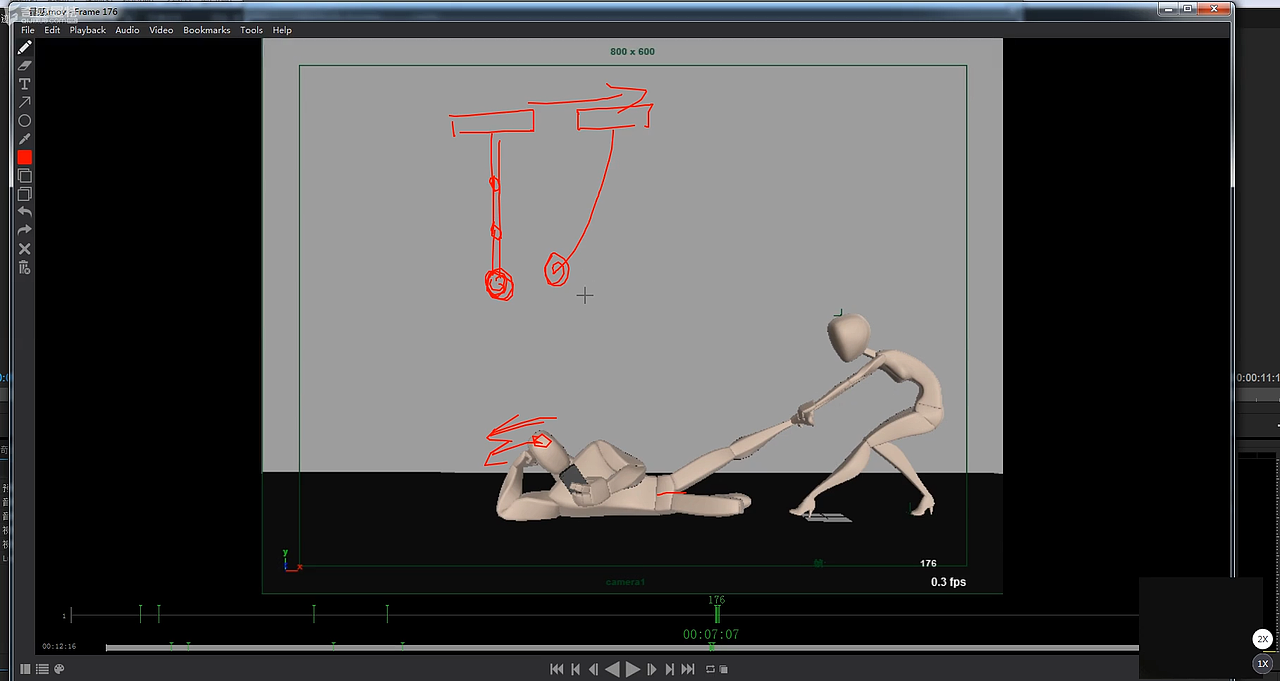
Task: Select the Pencil drawing tool
Action: 25,48
